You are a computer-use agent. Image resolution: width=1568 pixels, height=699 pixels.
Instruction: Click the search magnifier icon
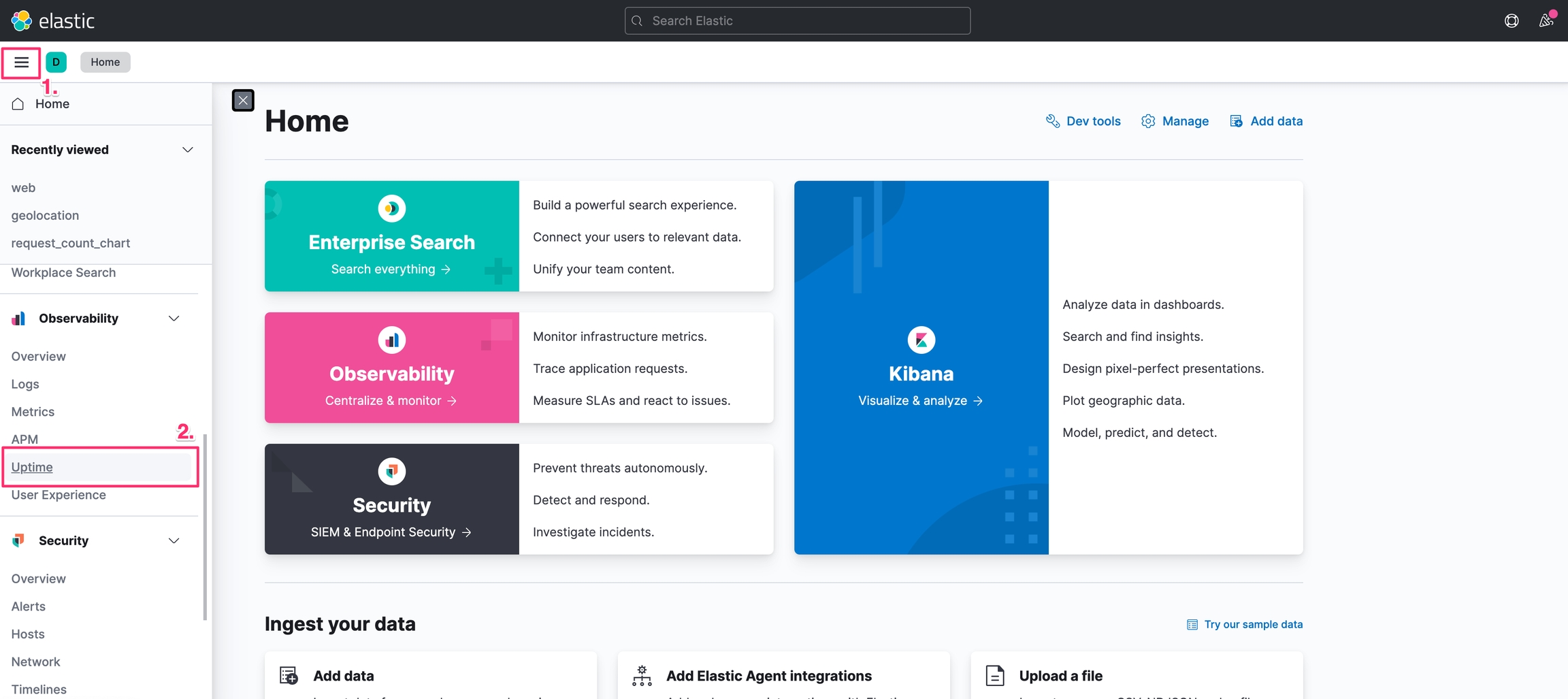click(x=637, y=21)
